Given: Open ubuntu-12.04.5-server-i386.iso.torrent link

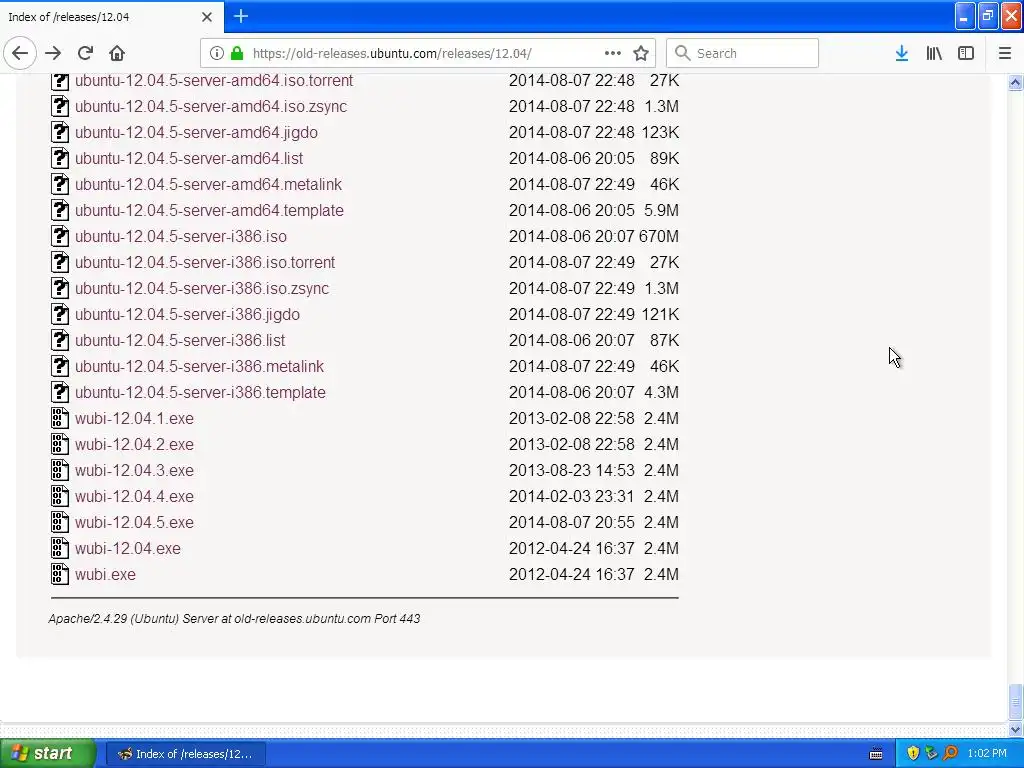Looking at the screenshot, I should coord(204,263).
